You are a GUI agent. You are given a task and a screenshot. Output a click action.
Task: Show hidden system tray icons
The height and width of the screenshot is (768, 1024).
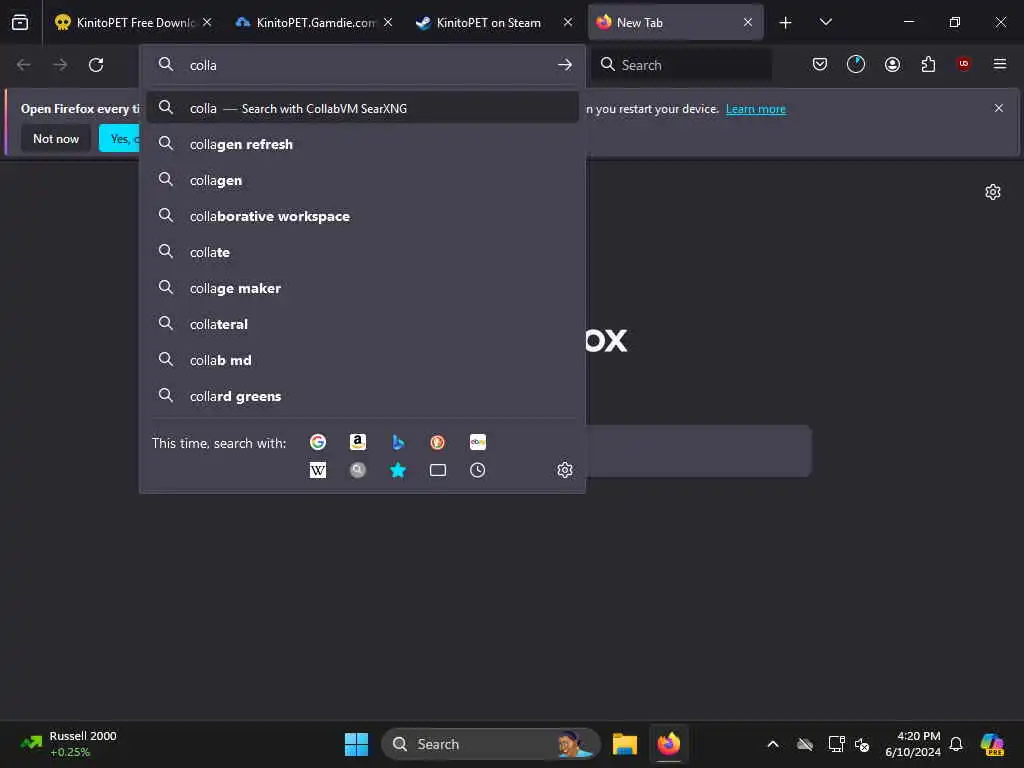pos(773,744)
